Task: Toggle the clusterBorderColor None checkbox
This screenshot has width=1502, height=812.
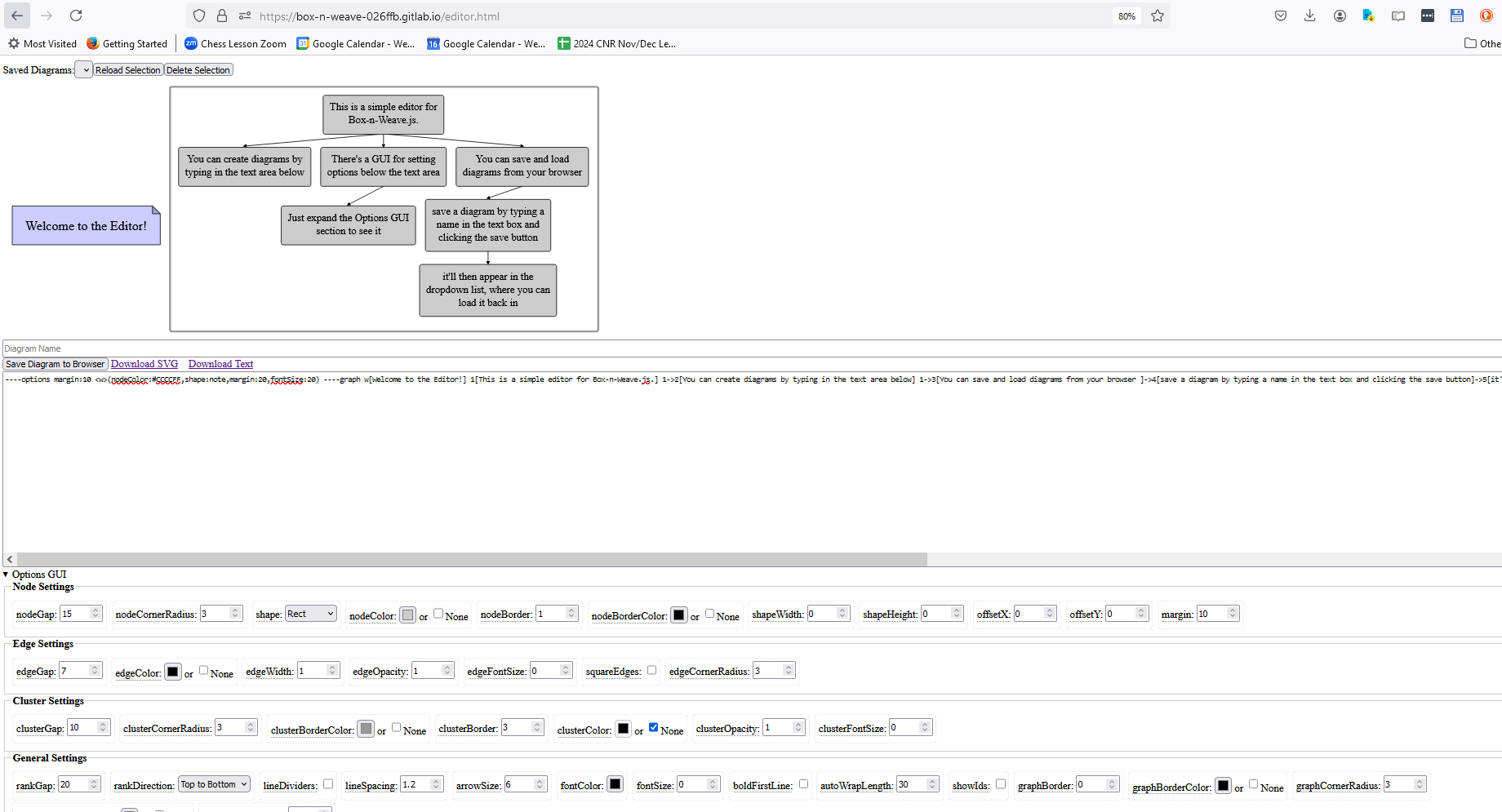Action: (396, 727)
